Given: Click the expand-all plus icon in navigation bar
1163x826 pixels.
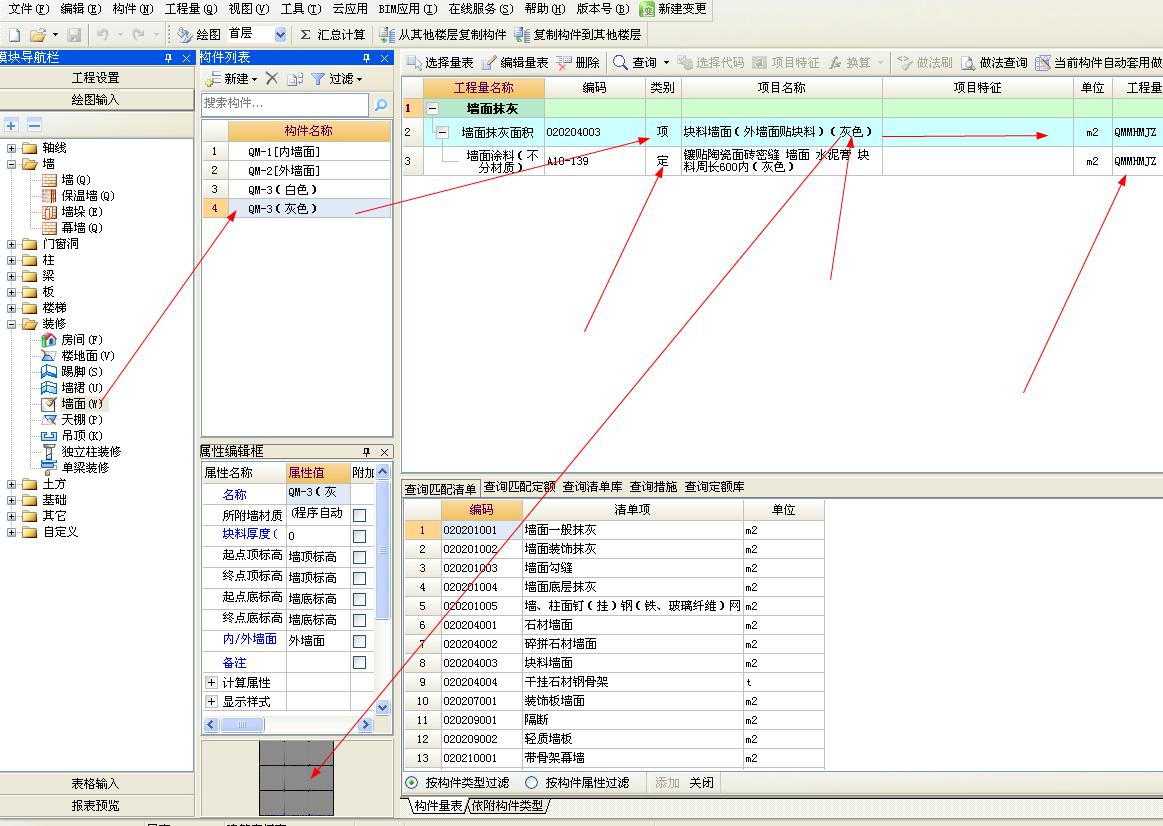Looking at the screenshot, I should [x=11, y=125].
